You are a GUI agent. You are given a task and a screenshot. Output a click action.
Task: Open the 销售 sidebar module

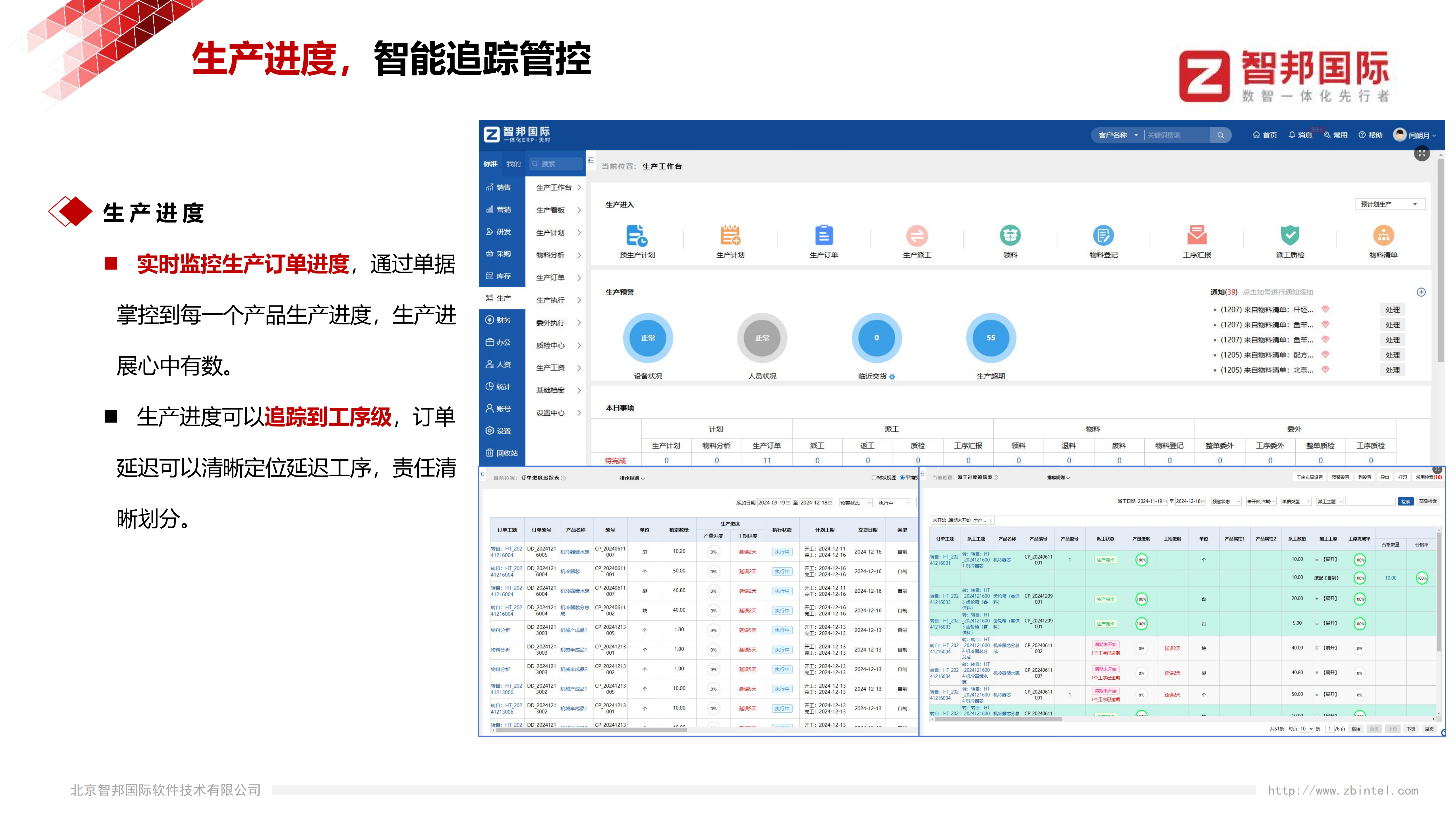point(498,188)
